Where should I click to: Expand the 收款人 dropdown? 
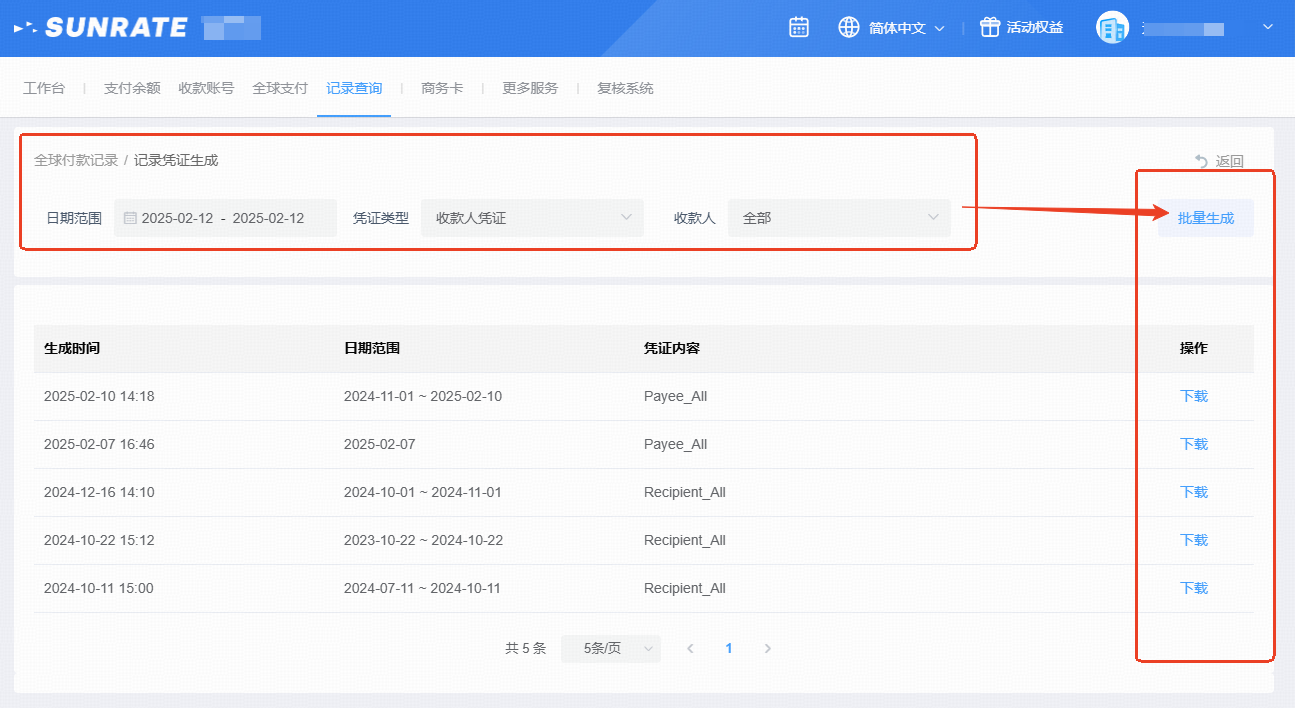click(838, 218)
